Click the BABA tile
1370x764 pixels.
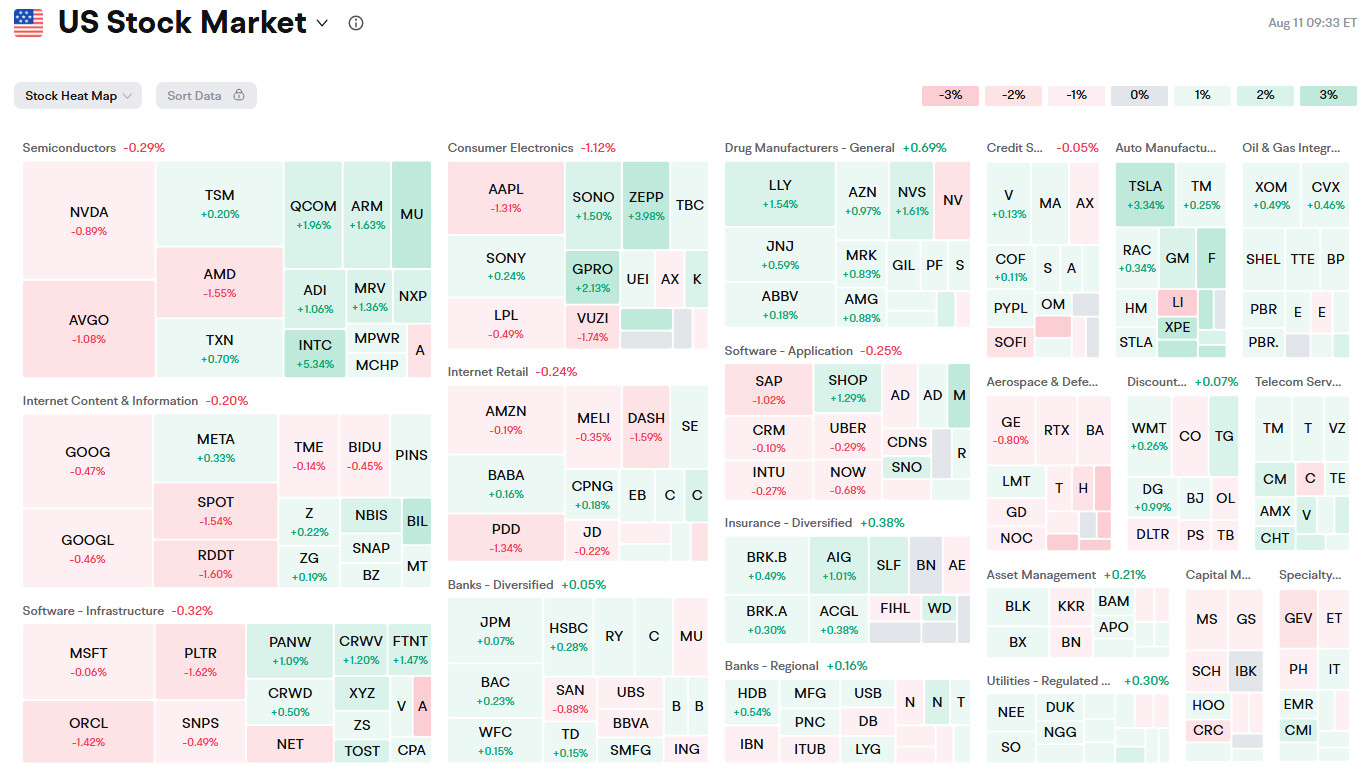pos(505,484)
